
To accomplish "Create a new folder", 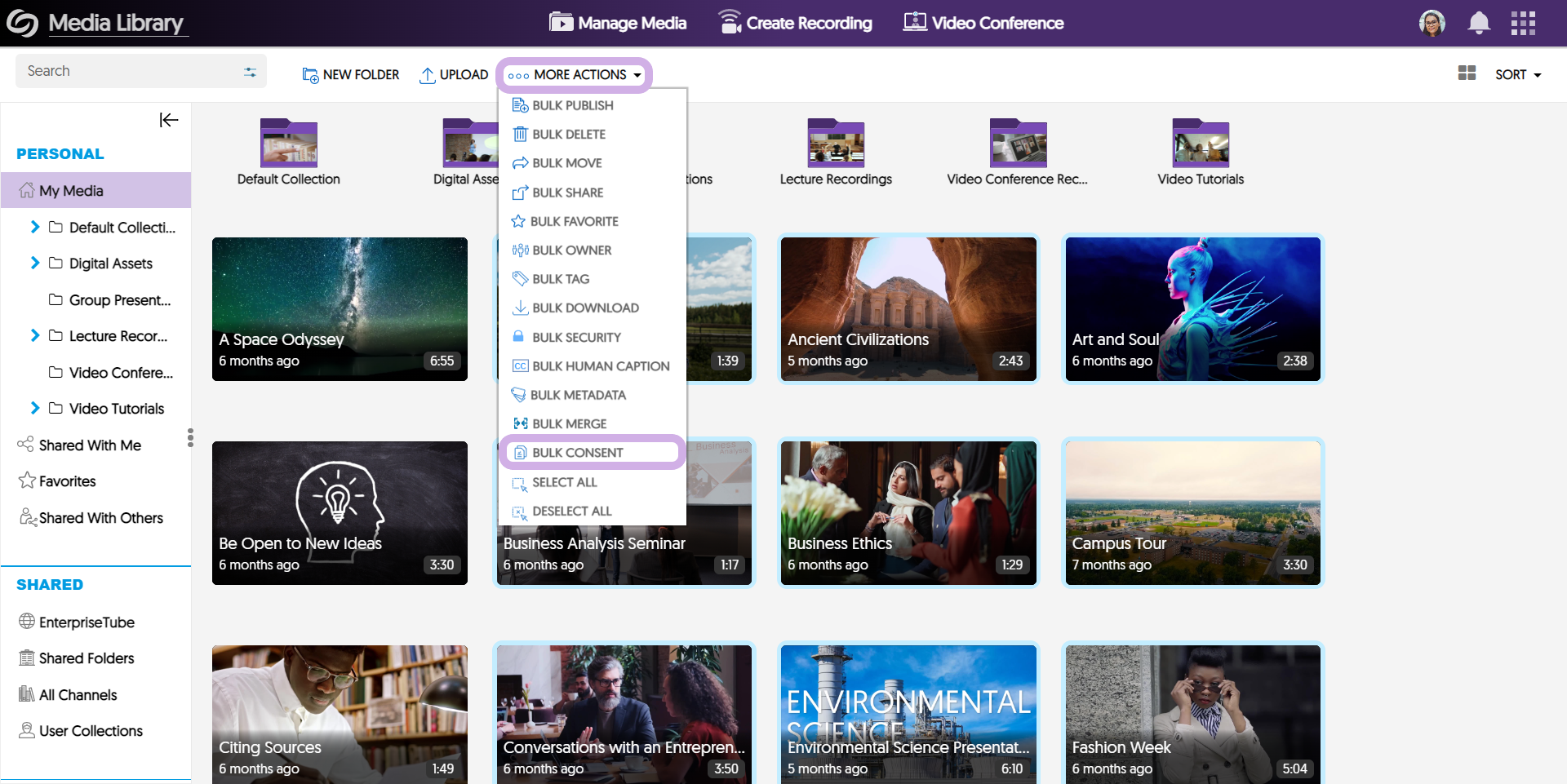I will (351, 75).
